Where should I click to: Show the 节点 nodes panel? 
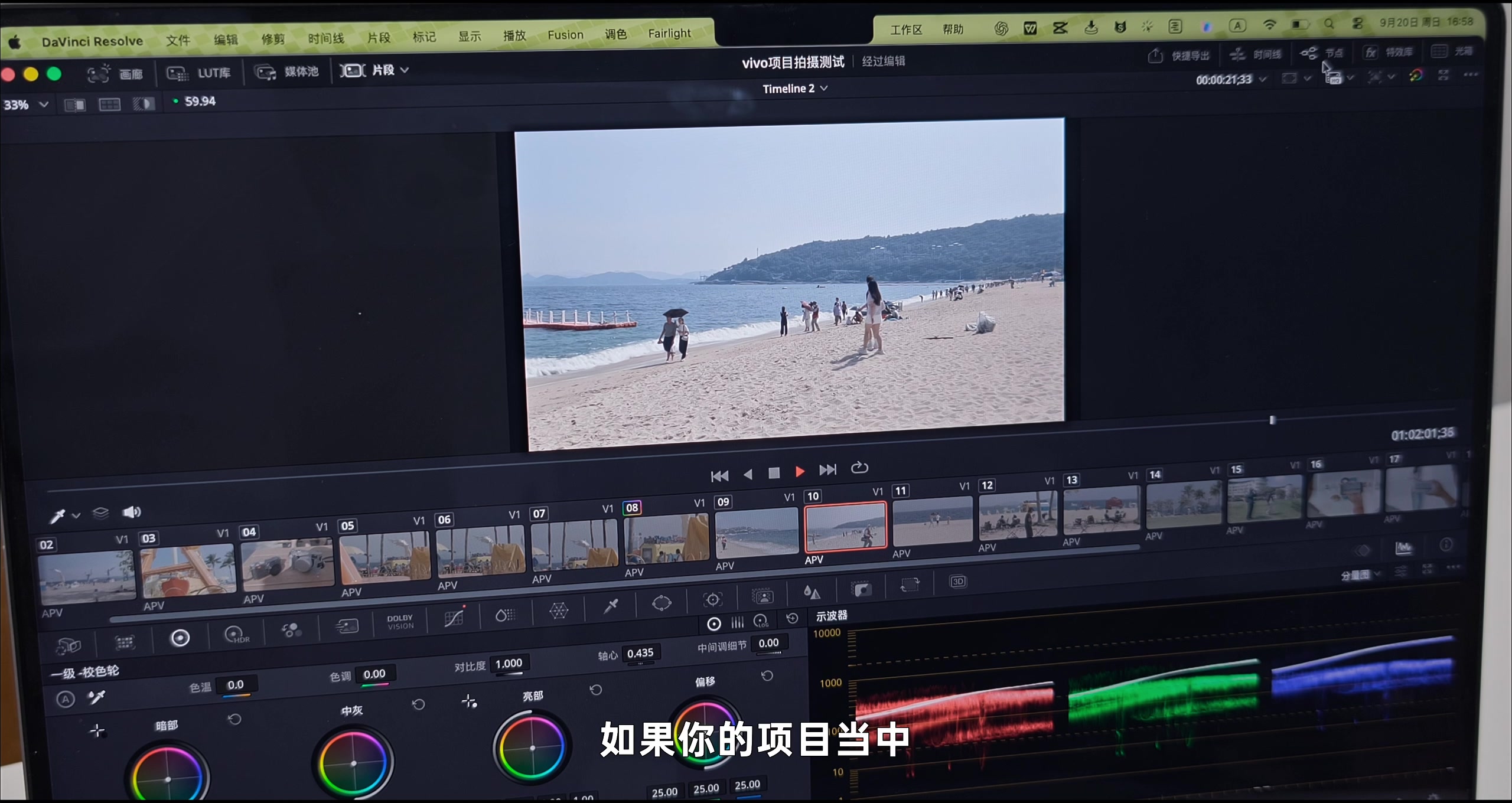pyautogui.click(x=1322, y=53)
